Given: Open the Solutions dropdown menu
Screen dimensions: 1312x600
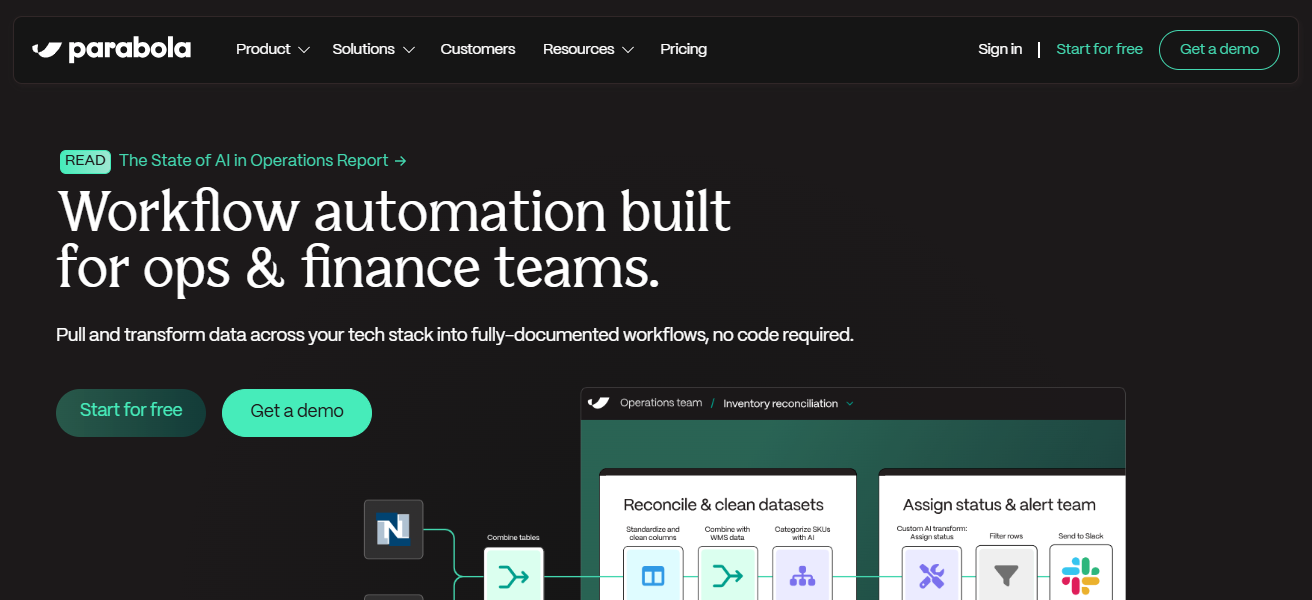Looking at the screenshot, I should pyautogui.click(x=373, y=49).
